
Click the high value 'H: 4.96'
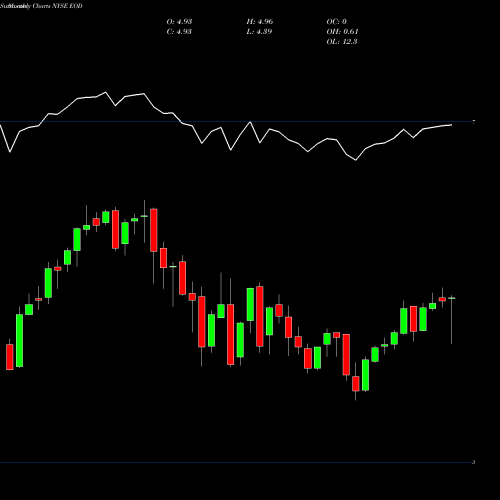tap(260, 21)
